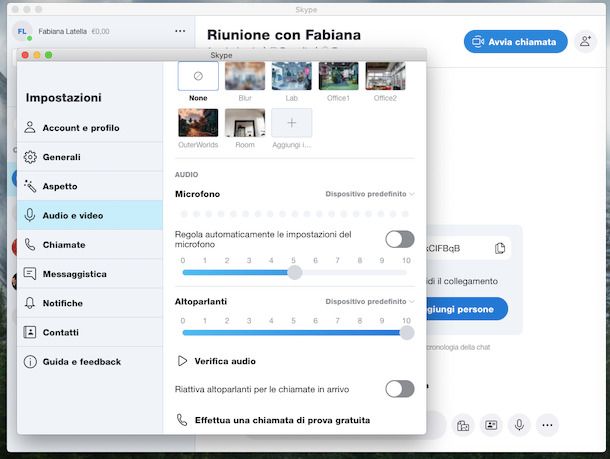This screenshot has height=459, width=610.
Task: Open Messaggistica settings section
Action: click(x=90, y=273)
